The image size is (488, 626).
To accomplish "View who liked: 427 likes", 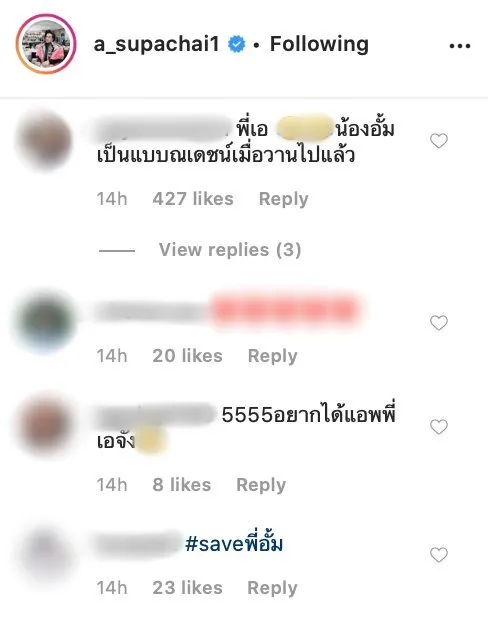I will coord(193,199).
